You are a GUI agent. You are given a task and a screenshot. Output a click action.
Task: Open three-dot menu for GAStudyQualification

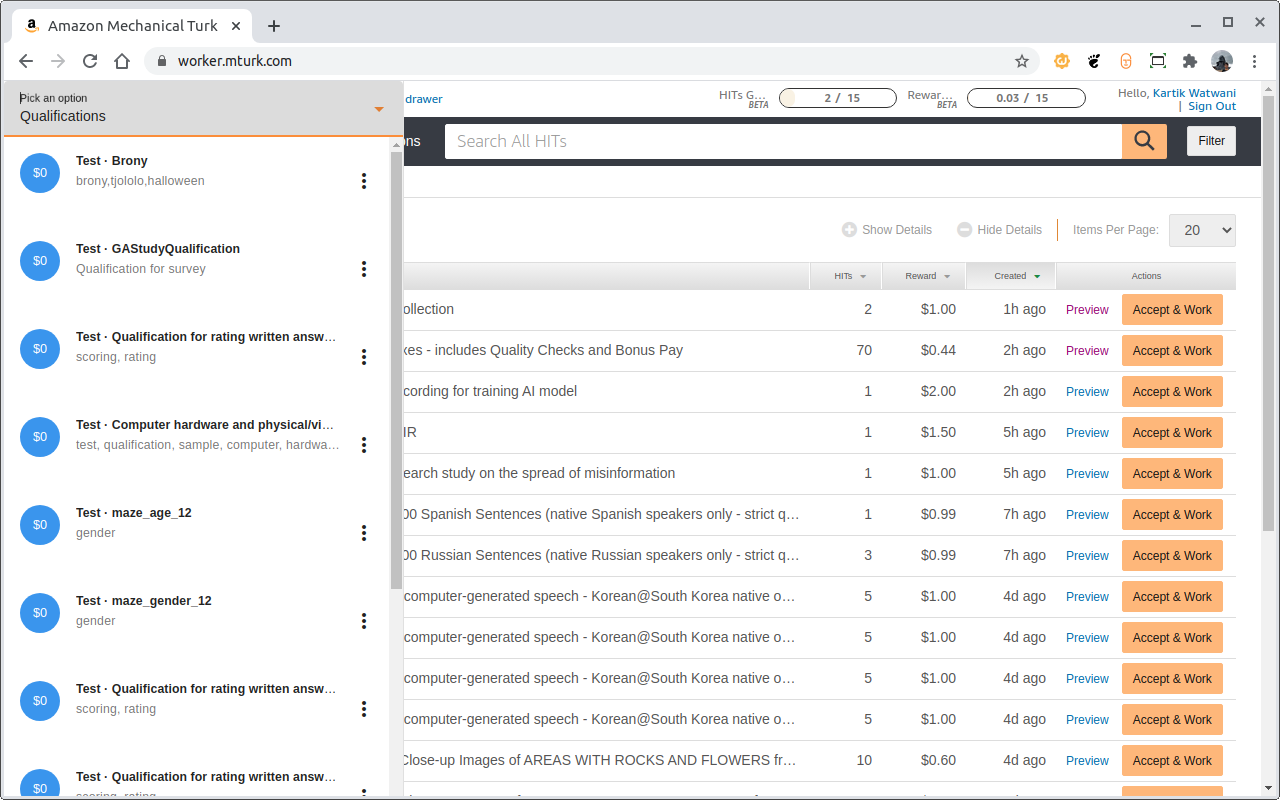[x=364, y=269]
